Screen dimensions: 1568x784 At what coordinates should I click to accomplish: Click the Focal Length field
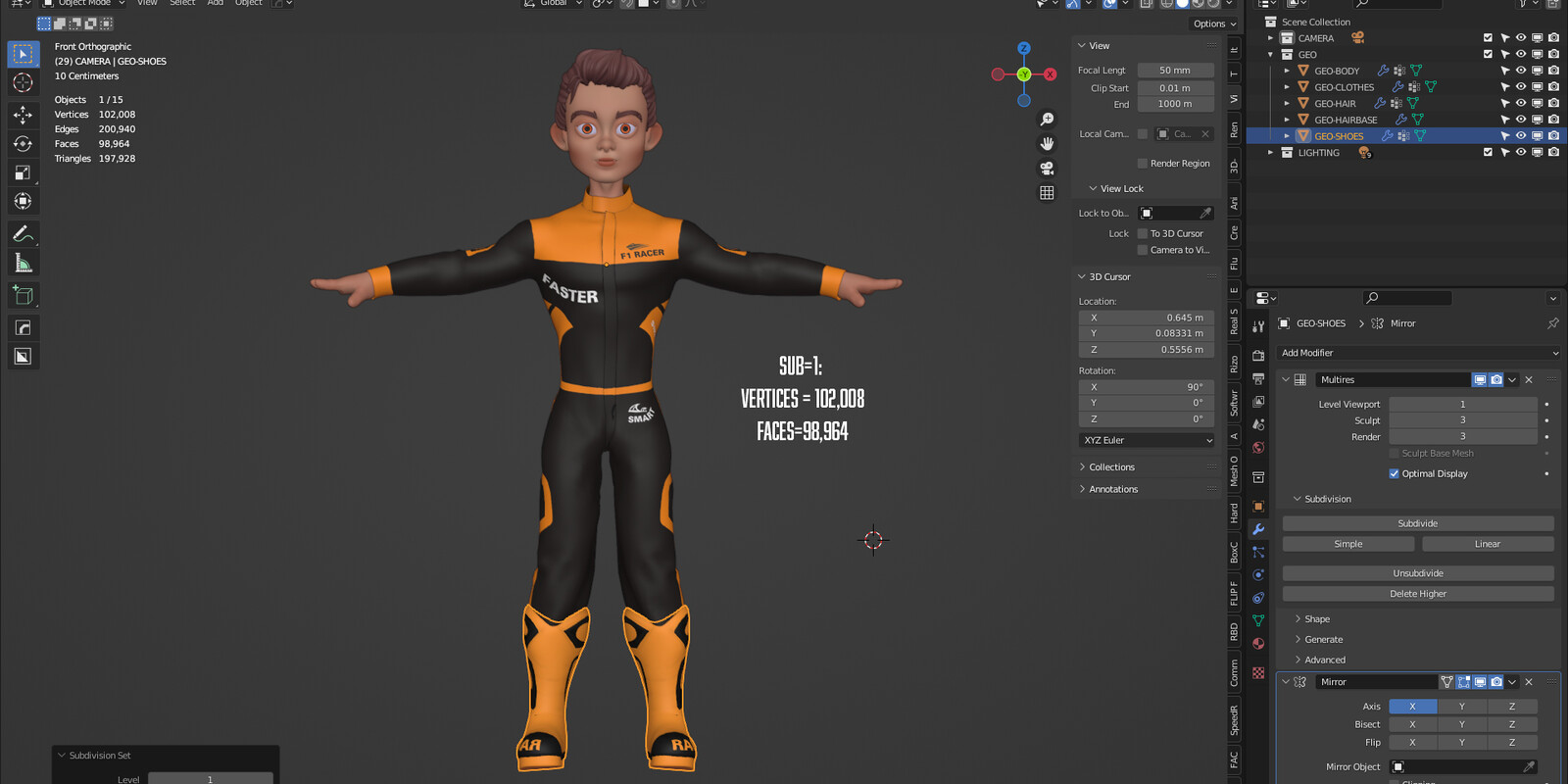pos(1175,71)
